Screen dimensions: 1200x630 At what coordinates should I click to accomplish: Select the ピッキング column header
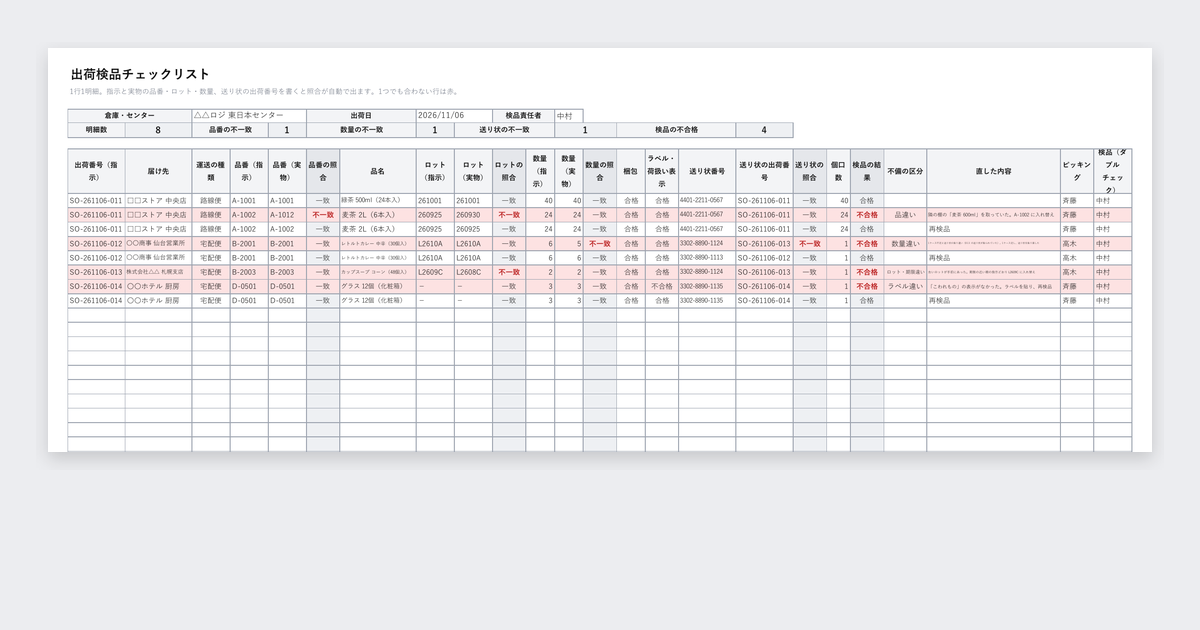(x=1077, y=171)
